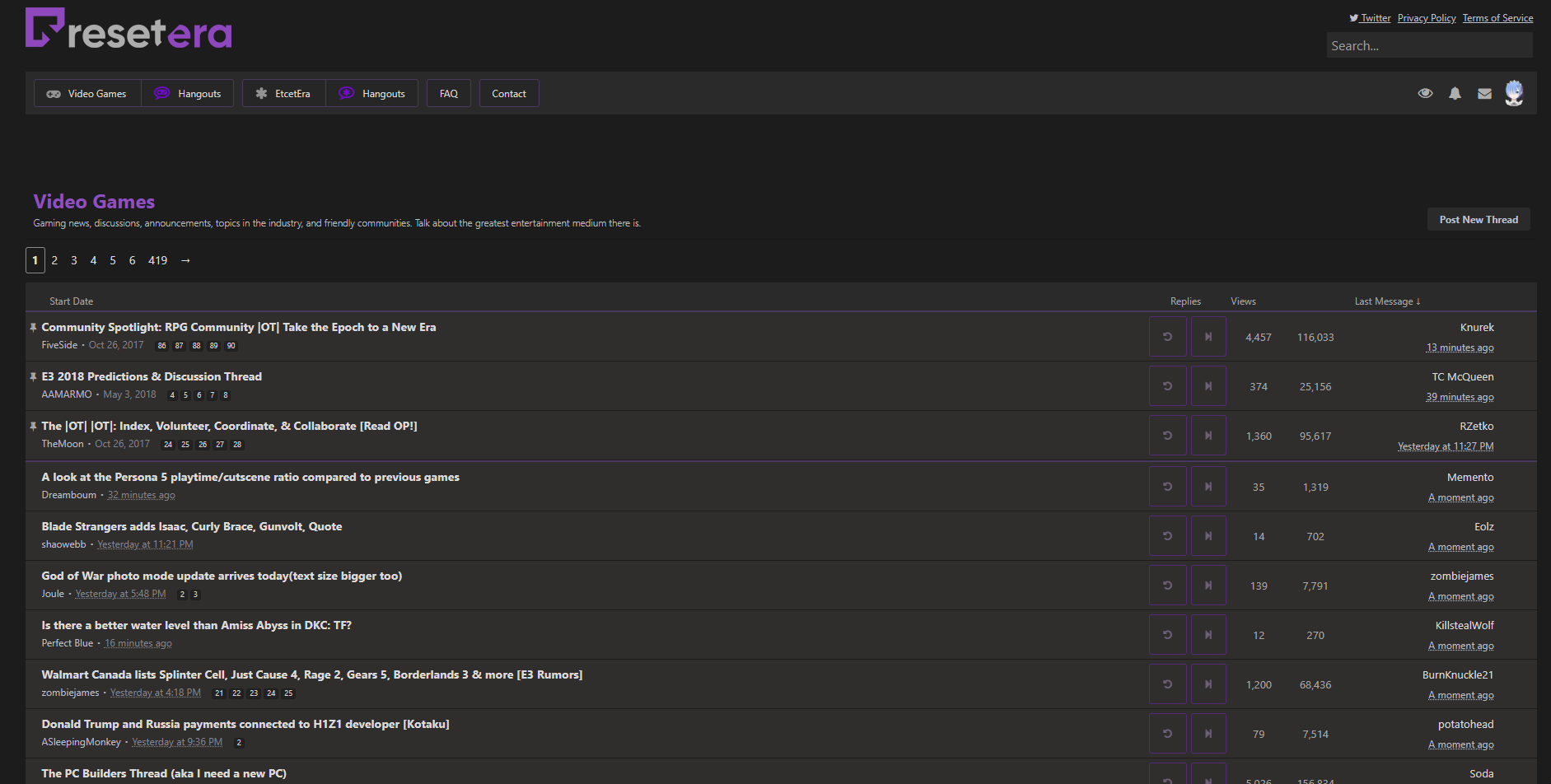
Task: Click skip-to-latest icon for Index, Volunteer, Coordinate thread
Action: (1208, 436)
